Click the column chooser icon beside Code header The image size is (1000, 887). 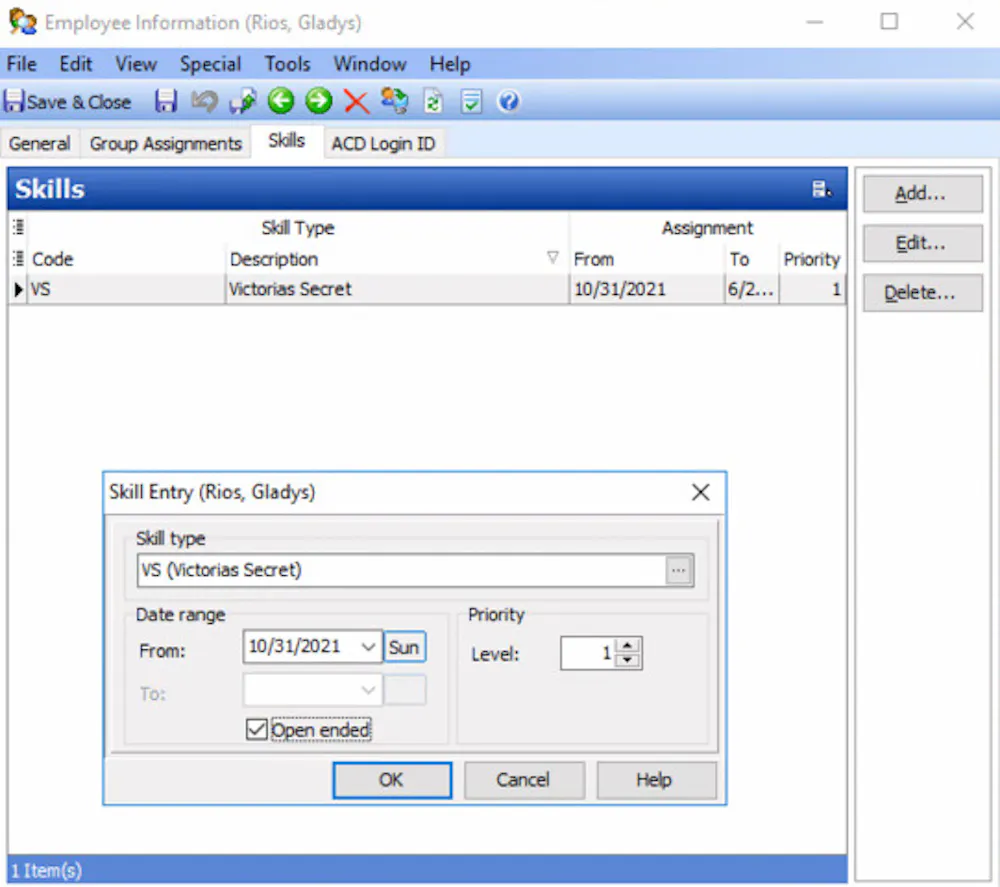(18, 259)
